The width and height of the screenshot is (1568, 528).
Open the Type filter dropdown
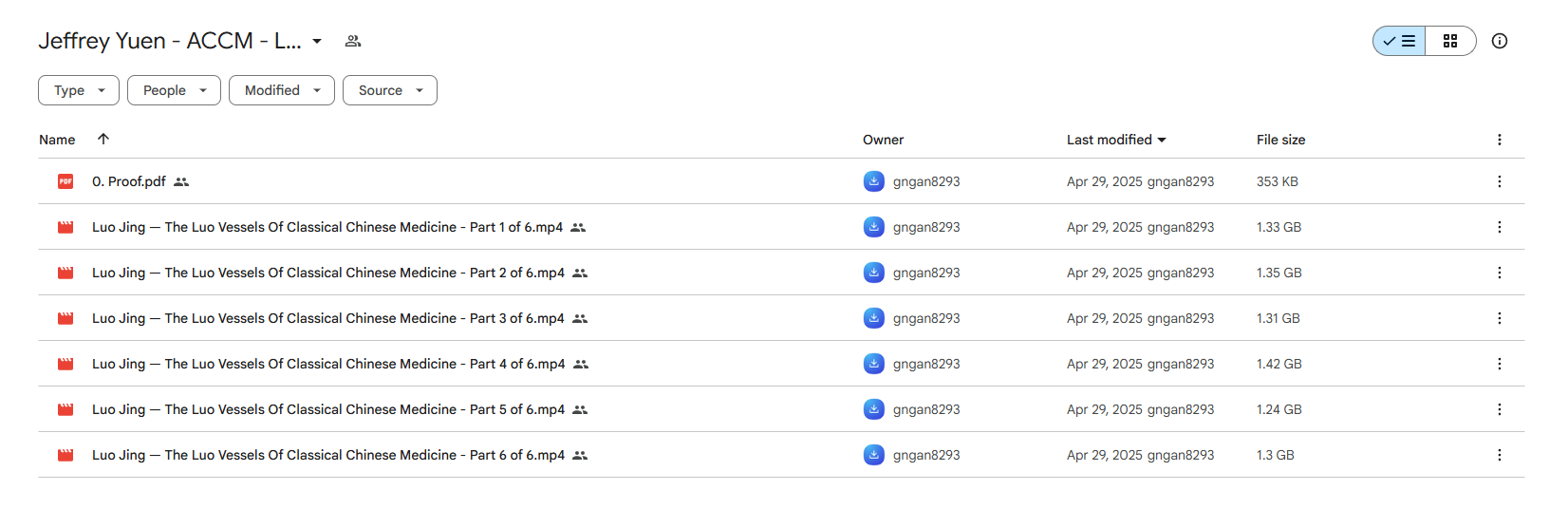pos(79,90)
